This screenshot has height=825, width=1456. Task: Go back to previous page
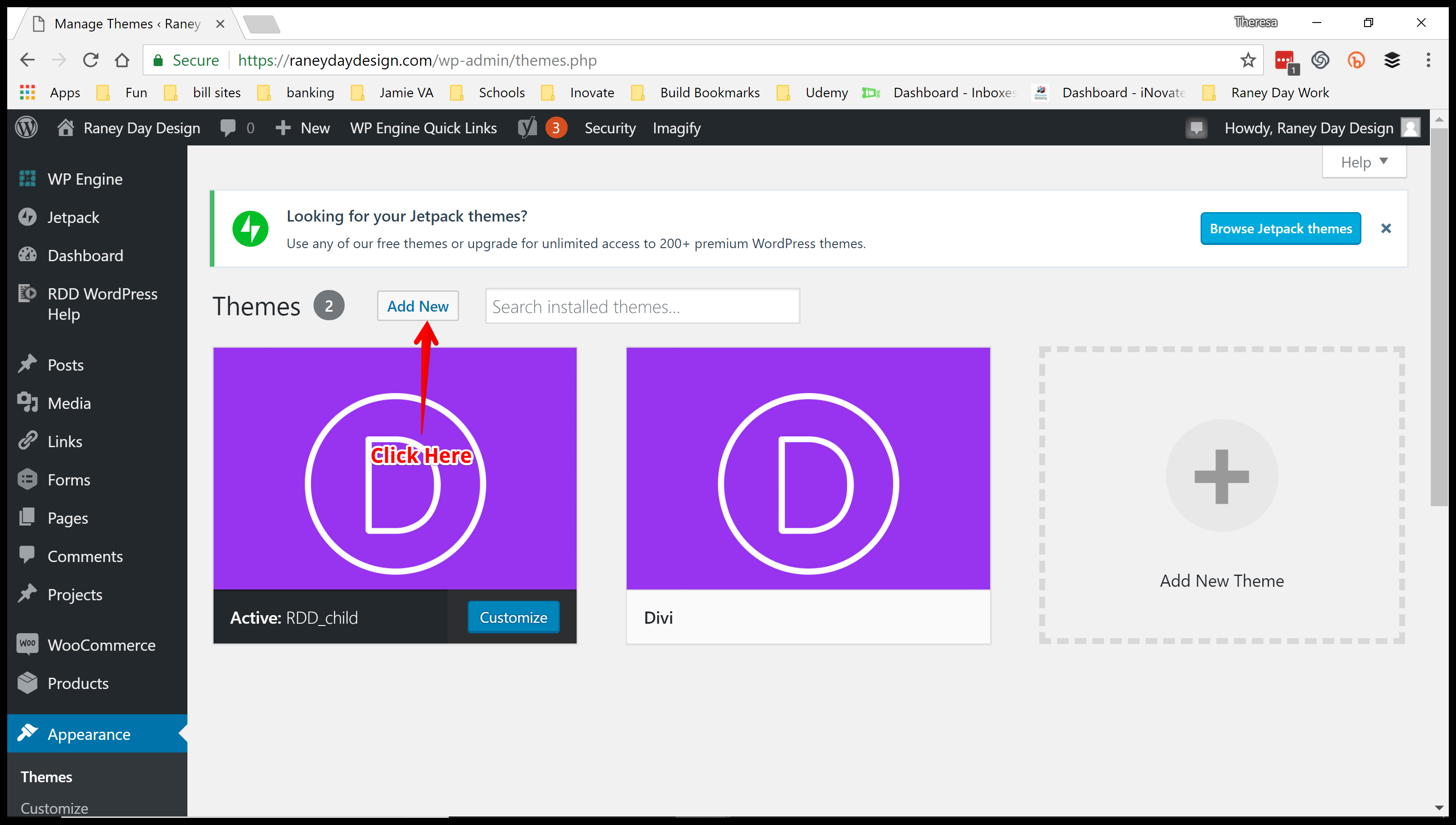point(27,60)
